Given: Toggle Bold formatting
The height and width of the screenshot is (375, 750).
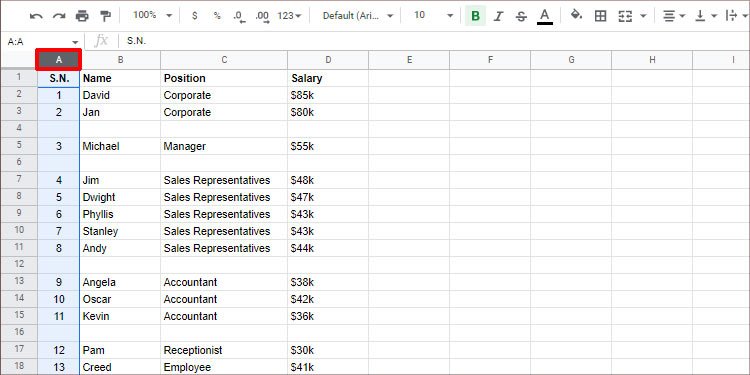Looking at the screenshot, I should [475, 16].
